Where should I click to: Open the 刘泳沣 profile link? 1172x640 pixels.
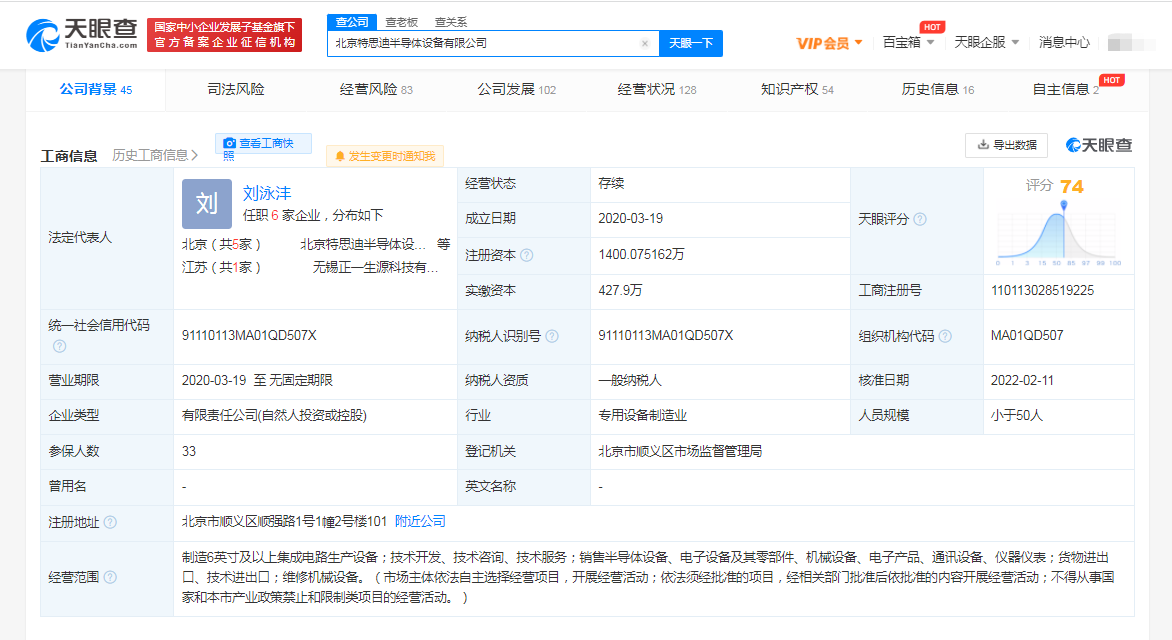(267, 194)
